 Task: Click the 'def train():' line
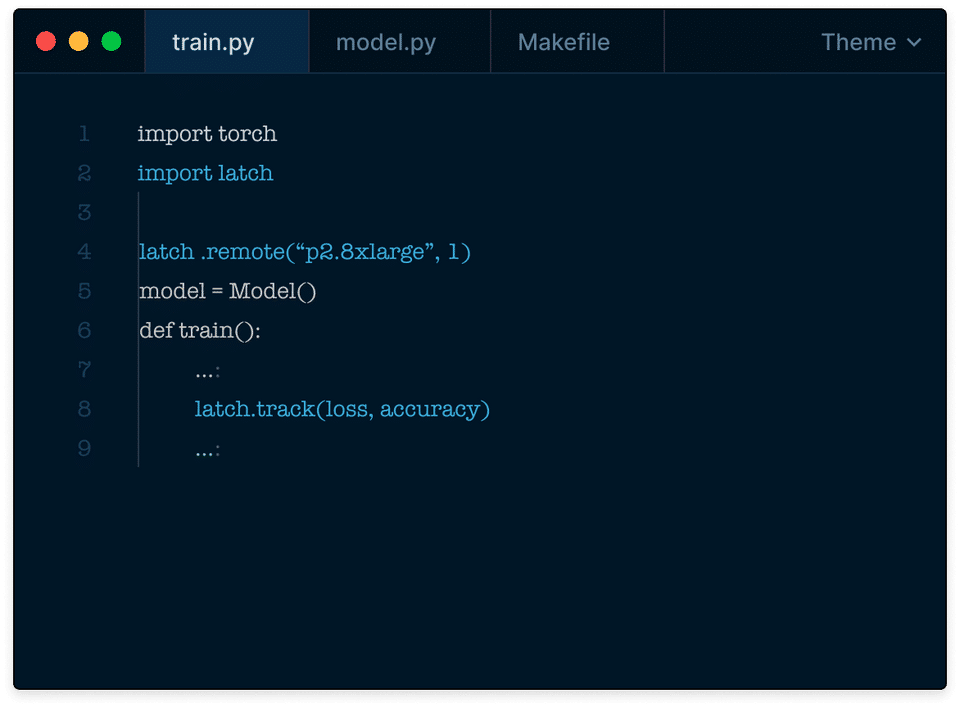coord(200,331)
